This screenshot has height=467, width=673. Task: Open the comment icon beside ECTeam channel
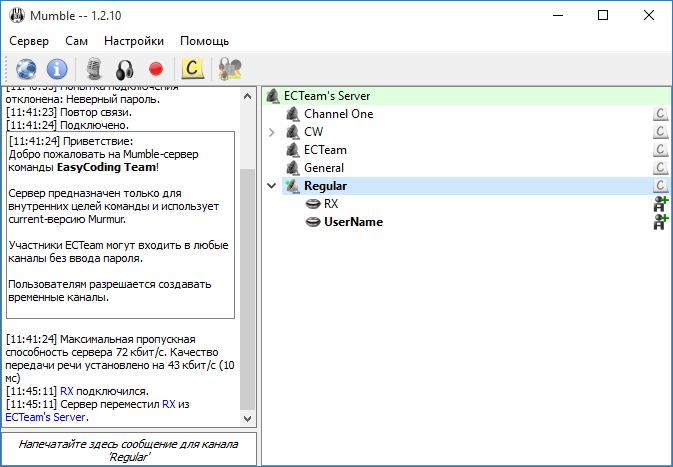(x=660, y=150)
